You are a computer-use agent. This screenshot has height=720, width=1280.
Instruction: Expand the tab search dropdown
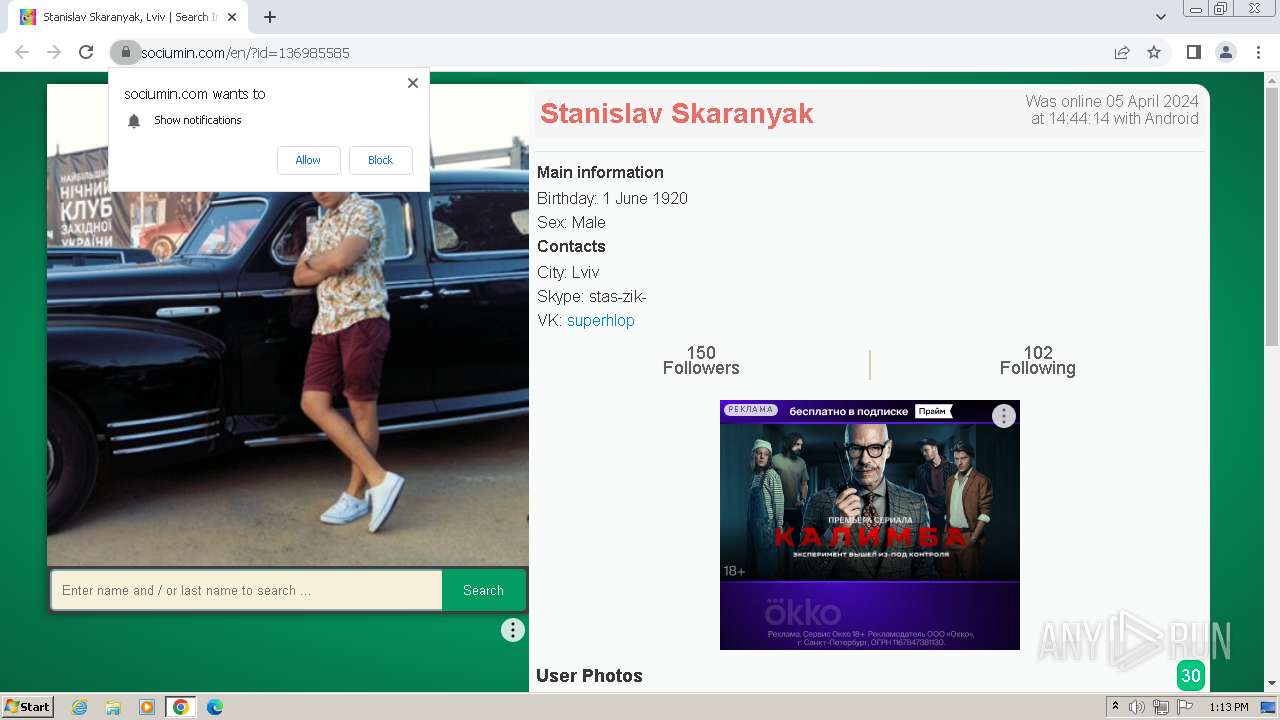[1160, 17]
